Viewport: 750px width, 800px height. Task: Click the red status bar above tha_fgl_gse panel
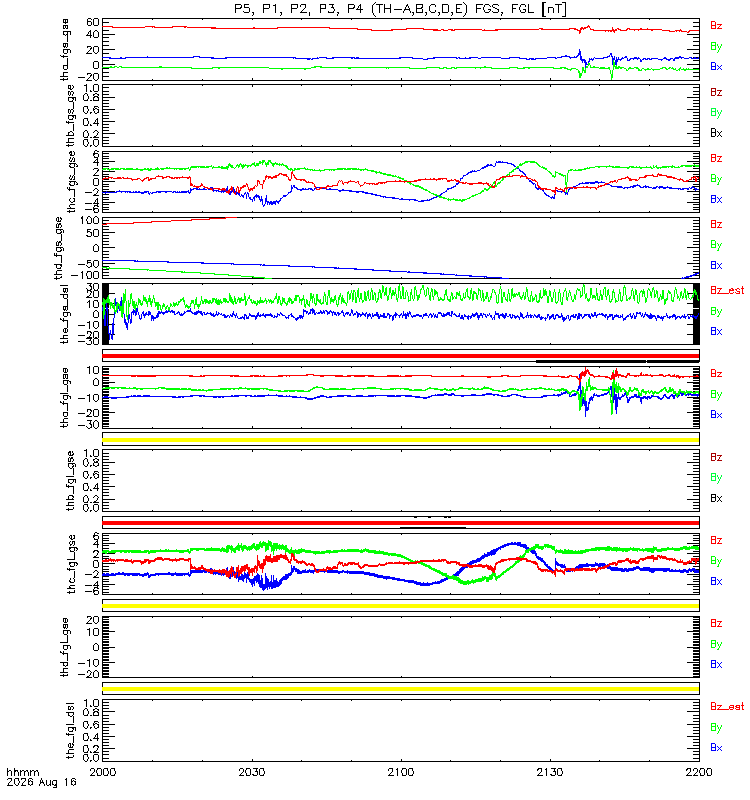(401, 356)
